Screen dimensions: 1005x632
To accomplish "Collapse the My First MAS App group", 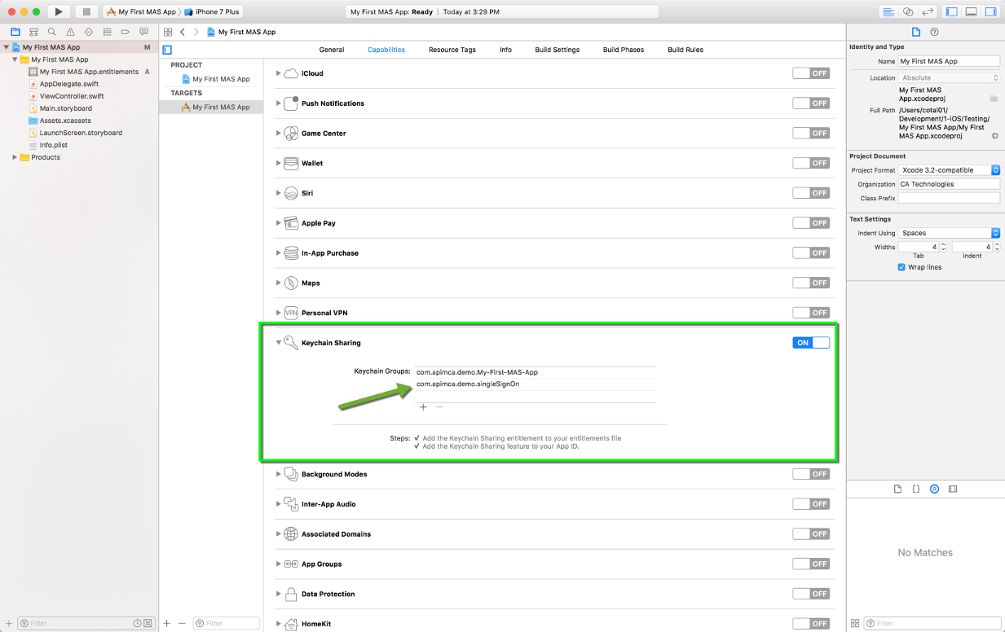I will point(15,60).
